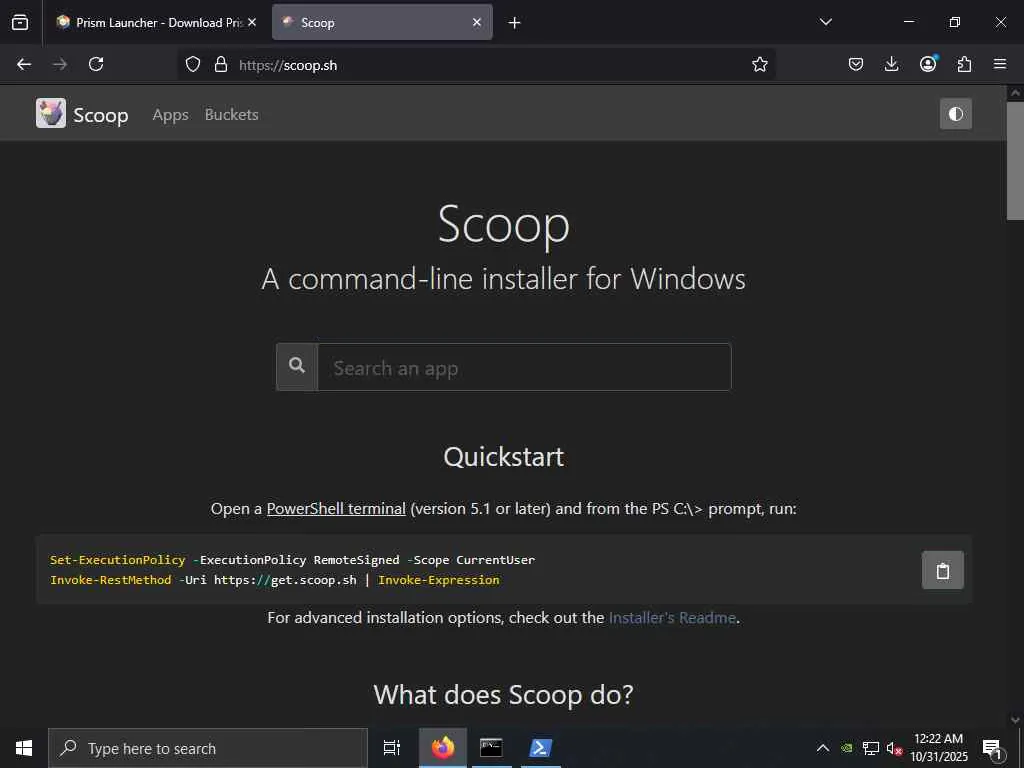Click the Windows taskbar search box
This screenshot has width=1024, height=768.
pos(208,748)
